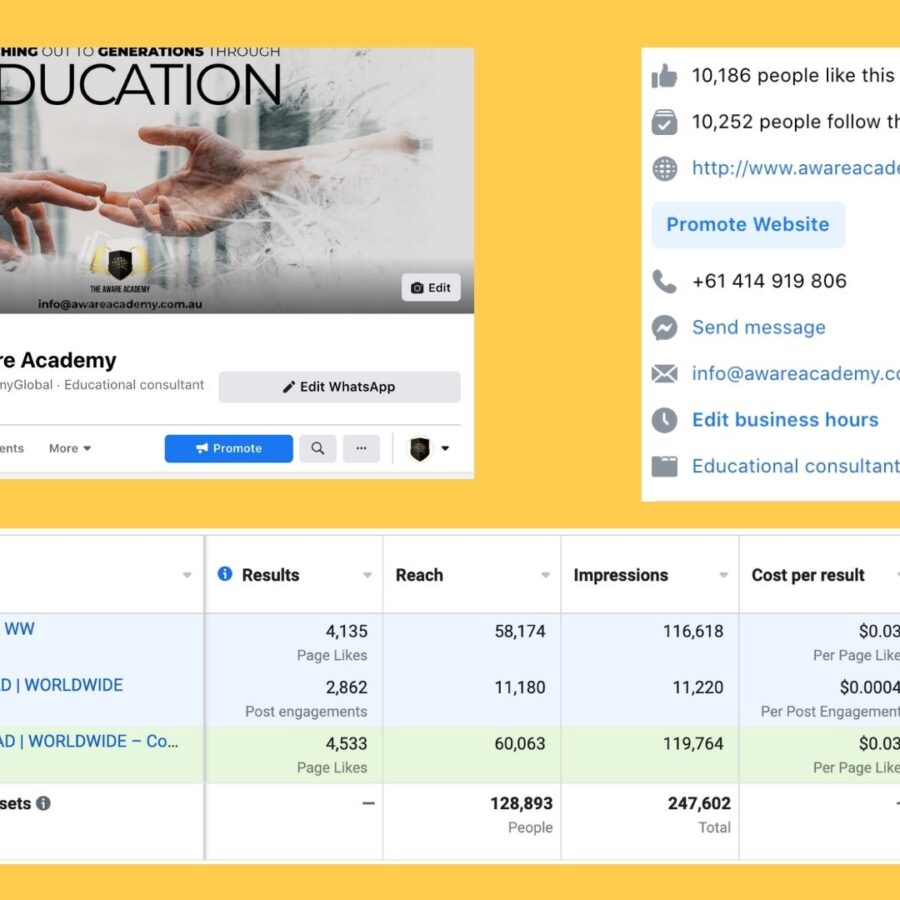
Task: Open the Edit business hours link
Action: click(x=785, y=420)
